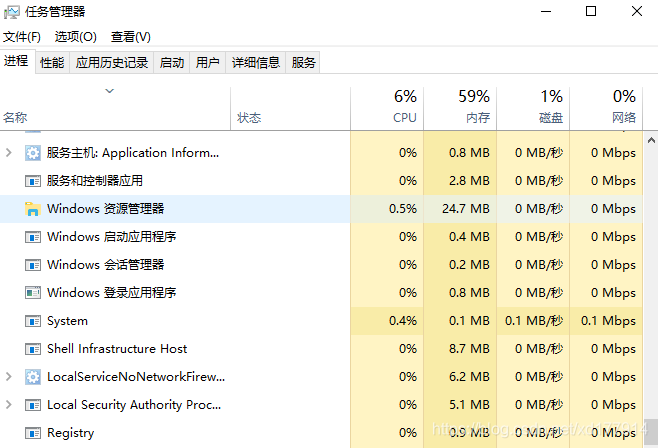Click the 0.4 MB memory value

click(x=469, y=237)
